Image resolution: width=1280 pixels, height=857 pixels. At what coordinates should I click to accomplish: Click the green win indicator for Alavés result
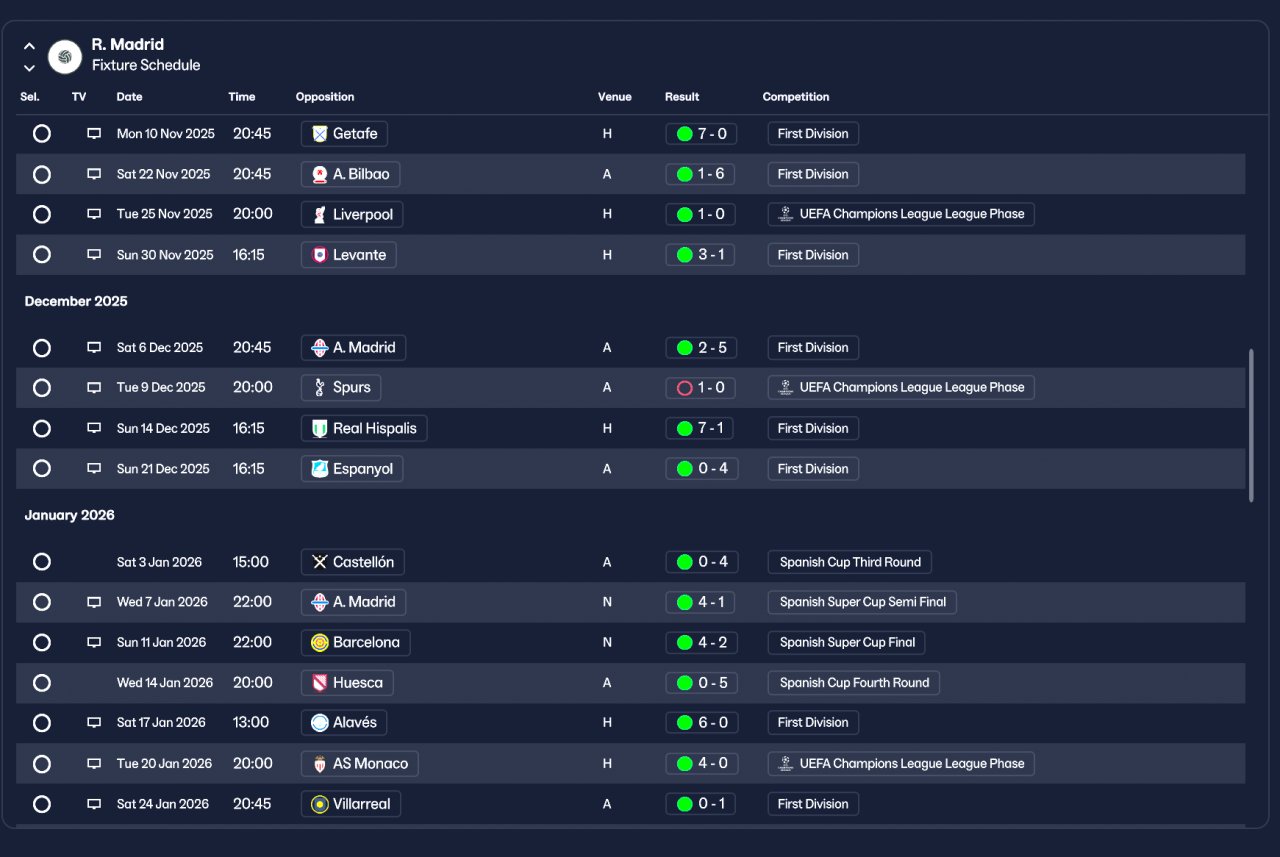[684, 723]
